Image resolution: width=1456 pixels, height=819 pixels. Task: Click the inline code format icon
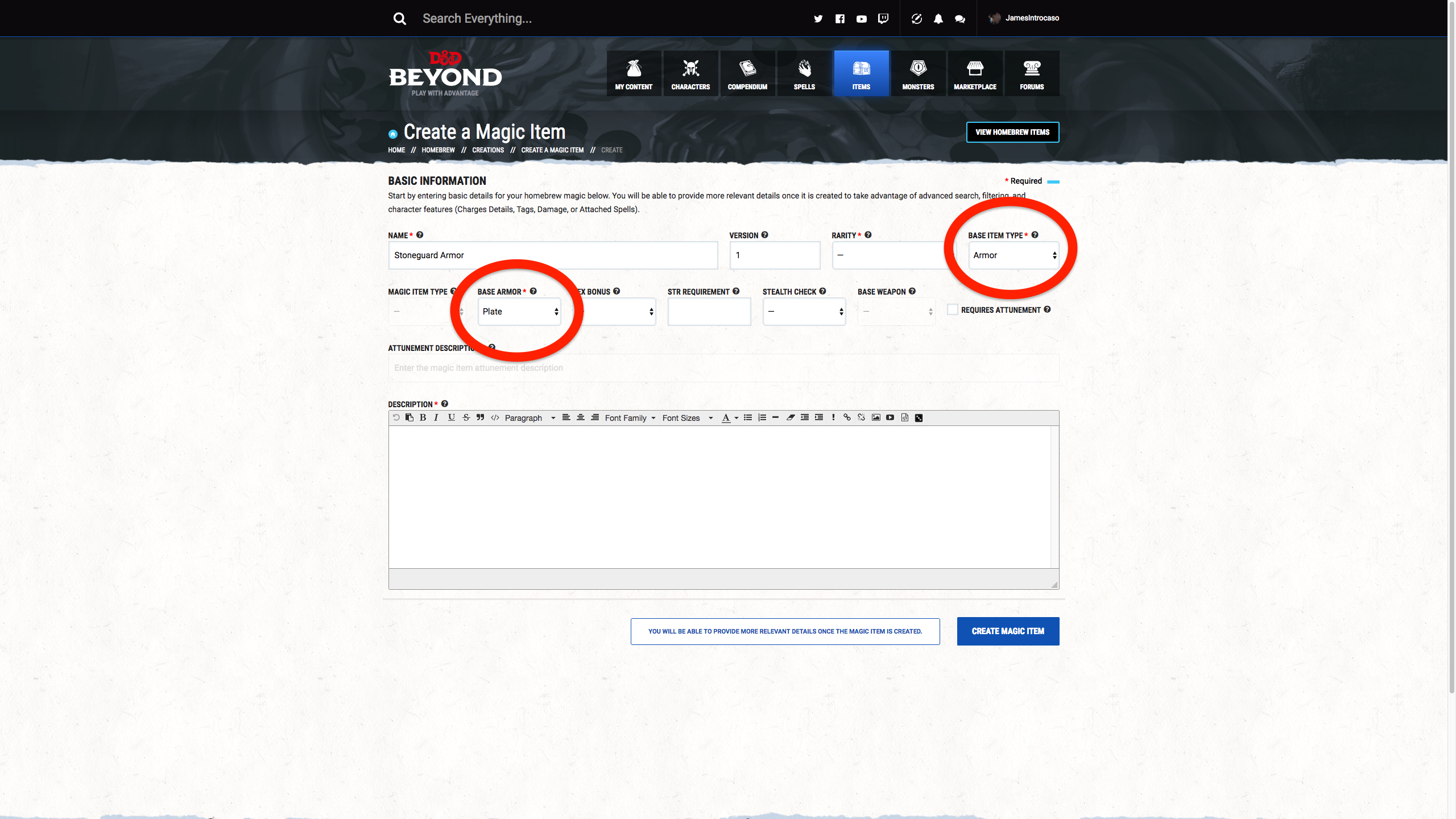point(495,417)
